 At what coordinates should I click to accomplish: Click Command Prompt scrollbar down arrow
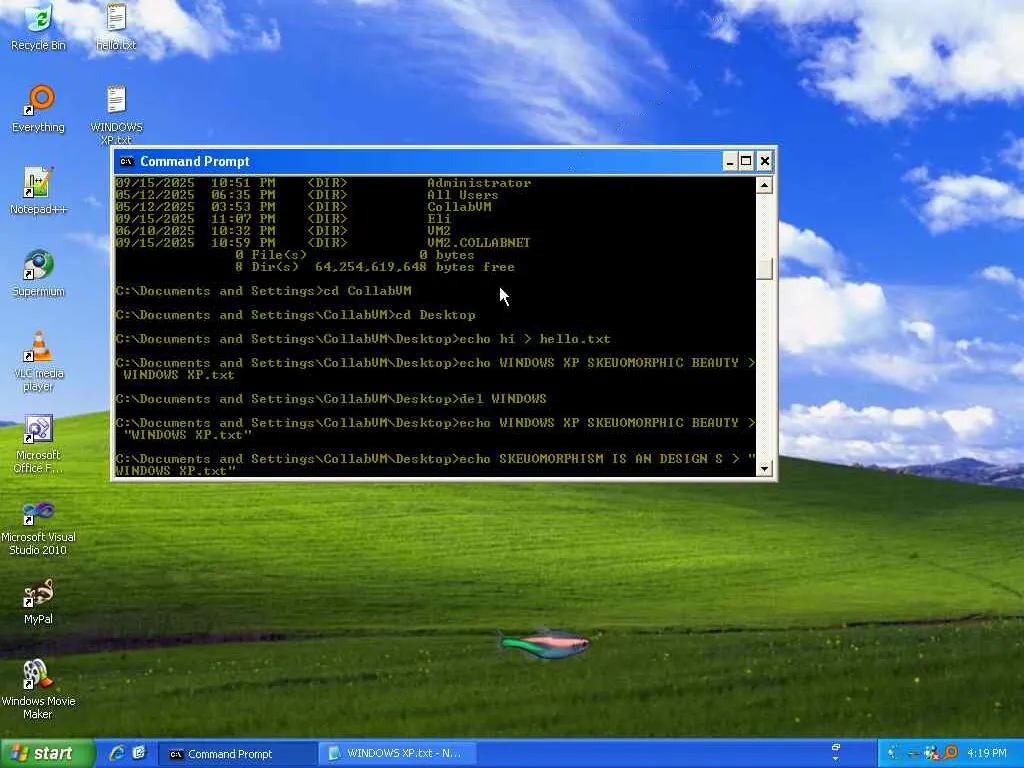(764, 468)
